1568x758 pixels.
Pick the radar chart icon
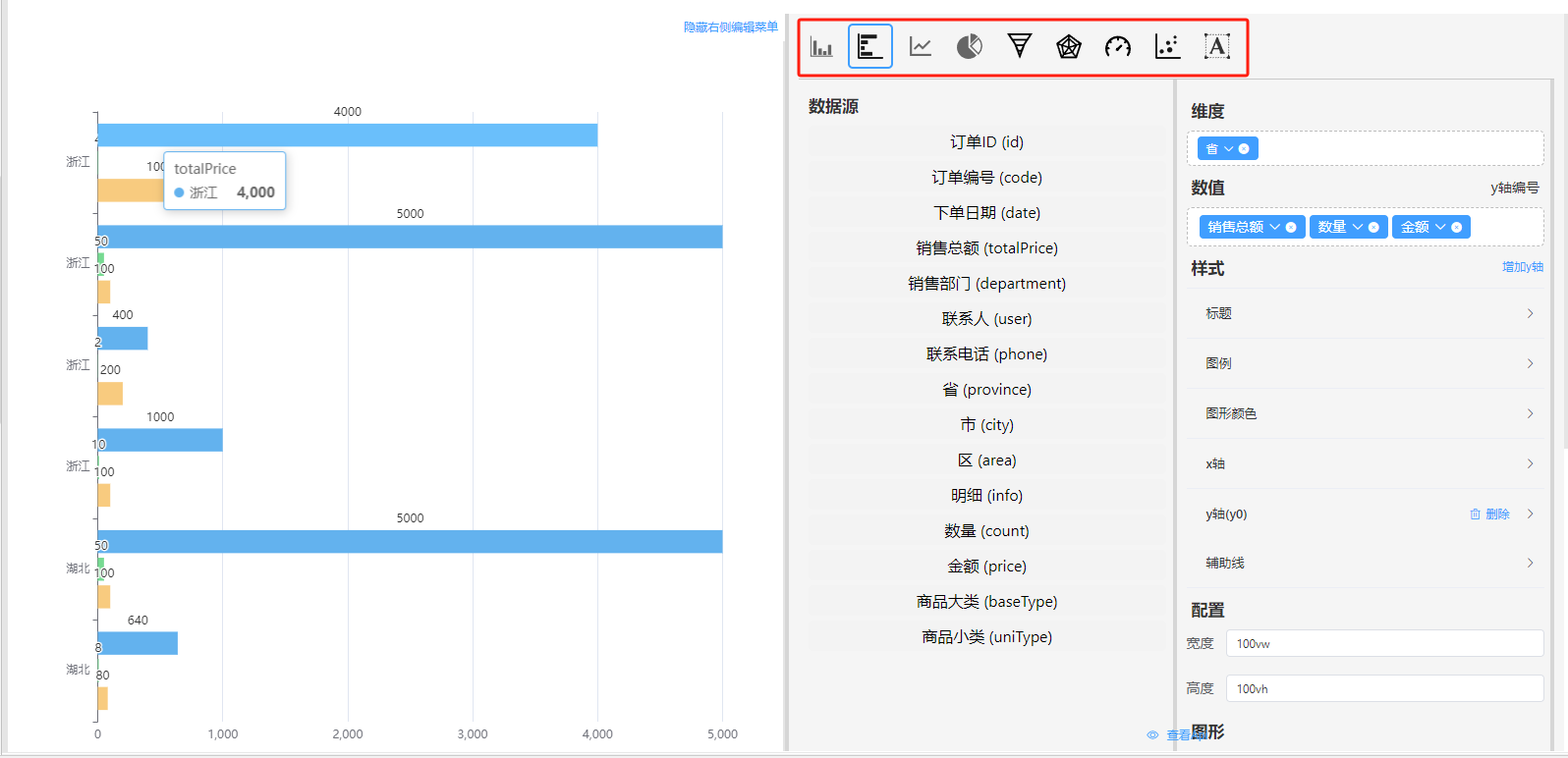coord(1069,46)
